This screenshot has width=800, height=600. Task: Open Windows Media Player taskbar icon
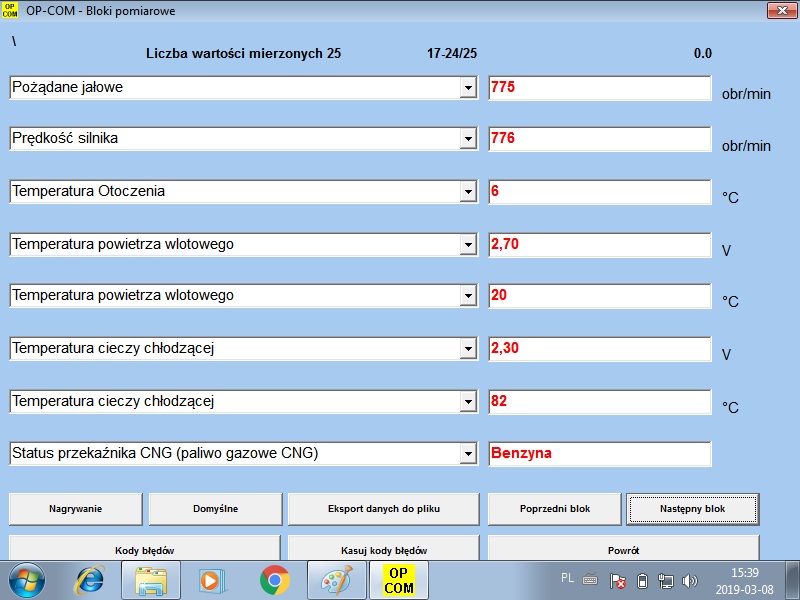pyautogui.click(x=212, y=580)
